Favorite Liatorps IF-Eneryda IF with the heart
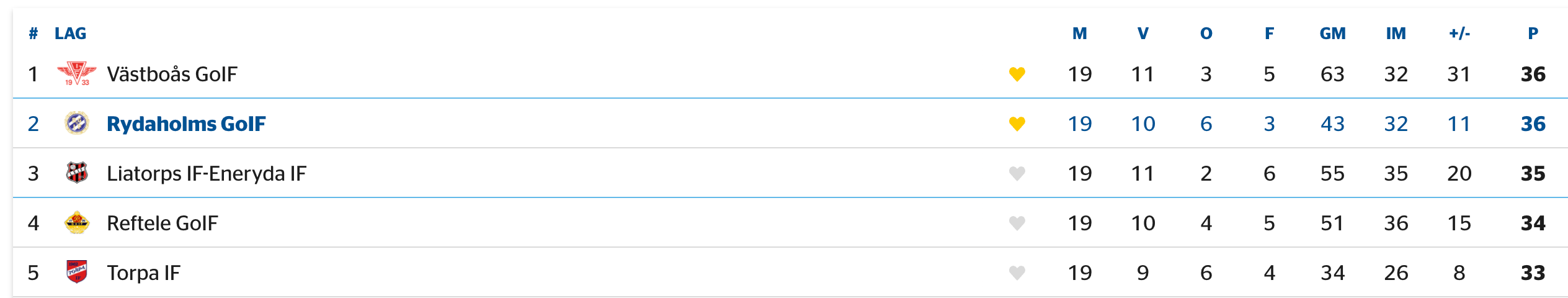 (x=1017, y=174)
